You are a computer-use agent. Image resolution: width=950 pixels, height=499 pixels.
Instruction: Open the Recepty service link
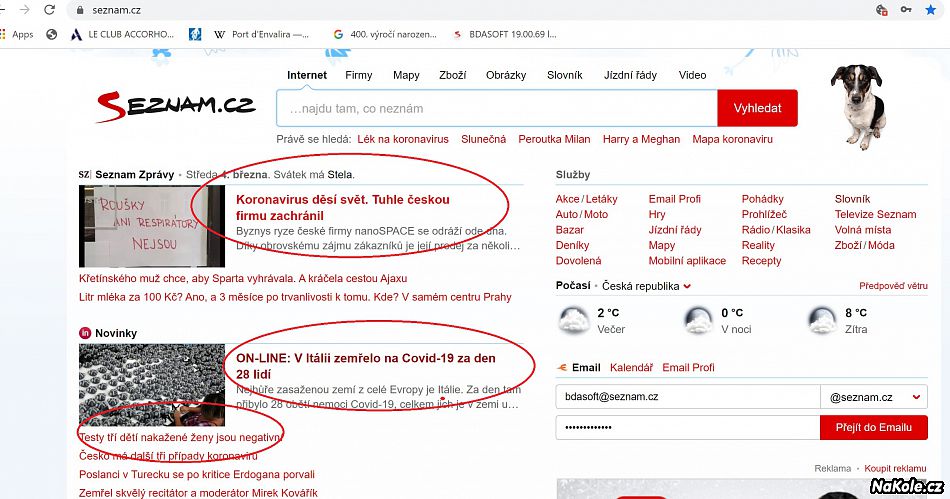(762, 261)
